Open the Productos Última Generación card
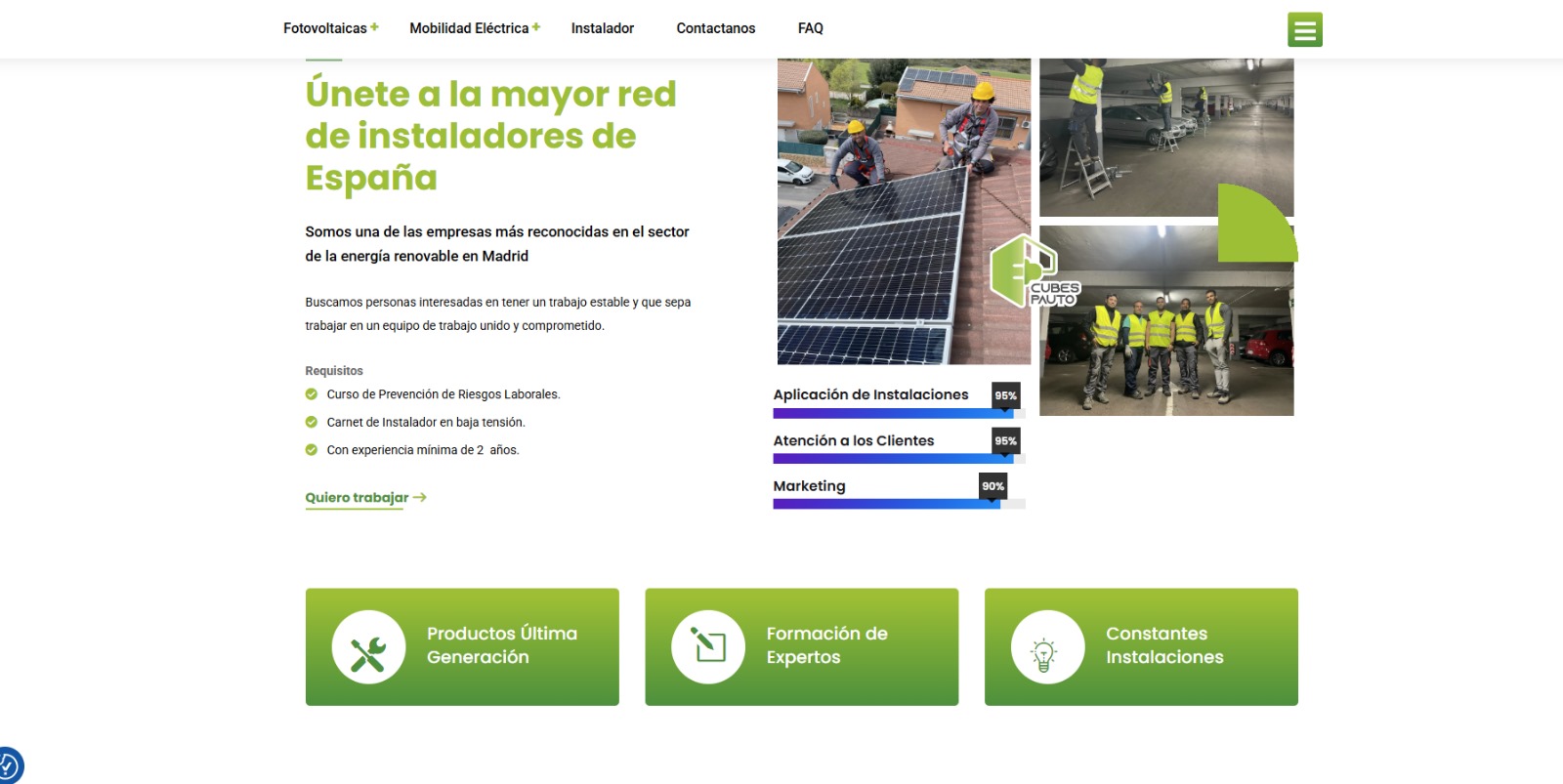Image resolution: width=1563 pixels, height=784 pixels. click(462, 646)
